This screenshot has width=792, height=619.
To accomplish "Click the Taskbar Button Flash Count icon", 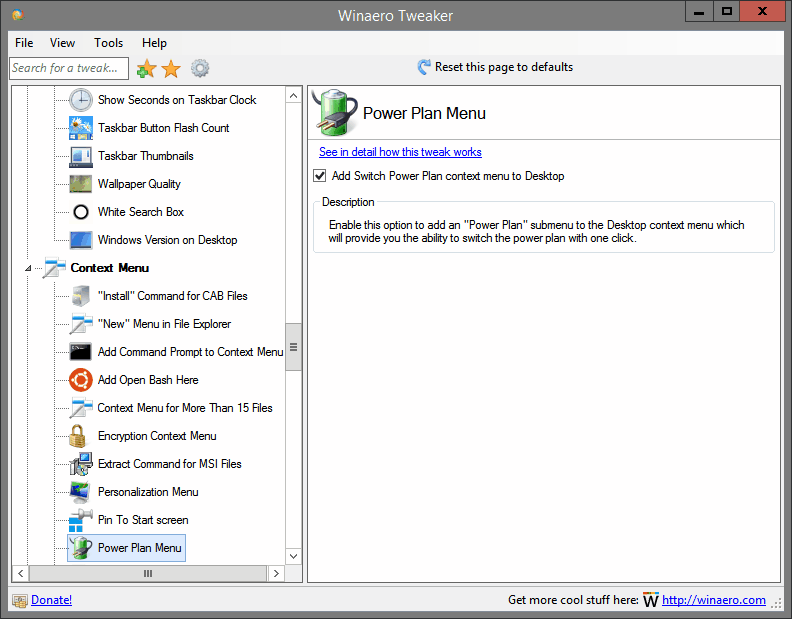I will point(81,128).
